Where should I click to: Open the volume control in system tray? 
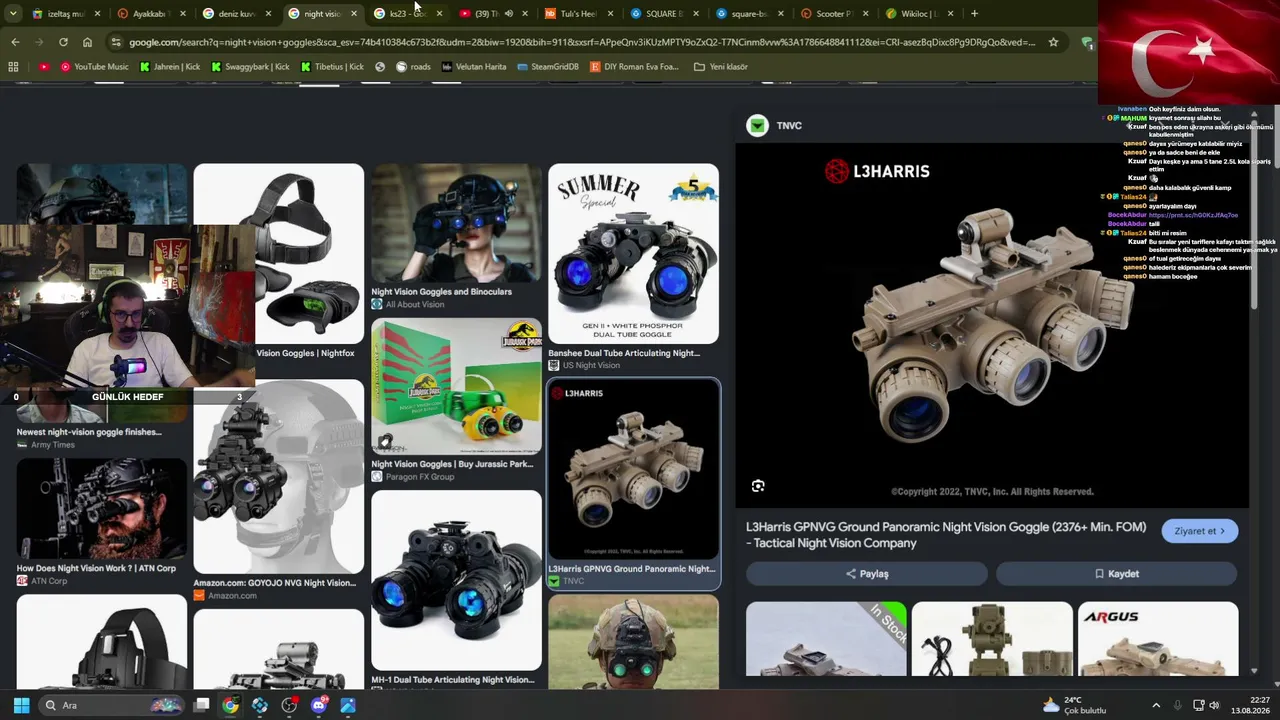click(x=1215, y=705)
